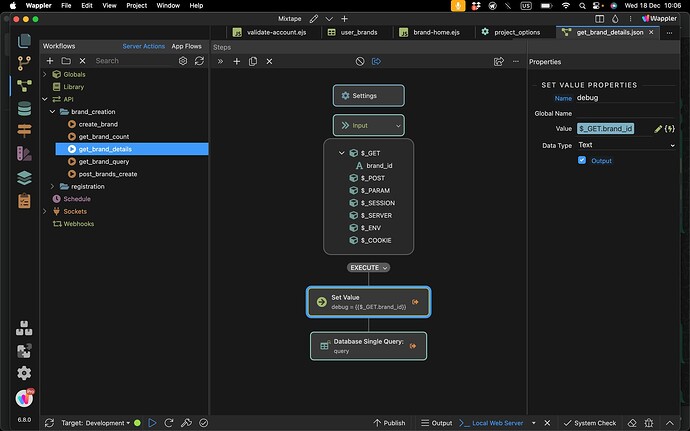Click the System Check button
This screenshot has height=431, width=690.
(590, 423)
